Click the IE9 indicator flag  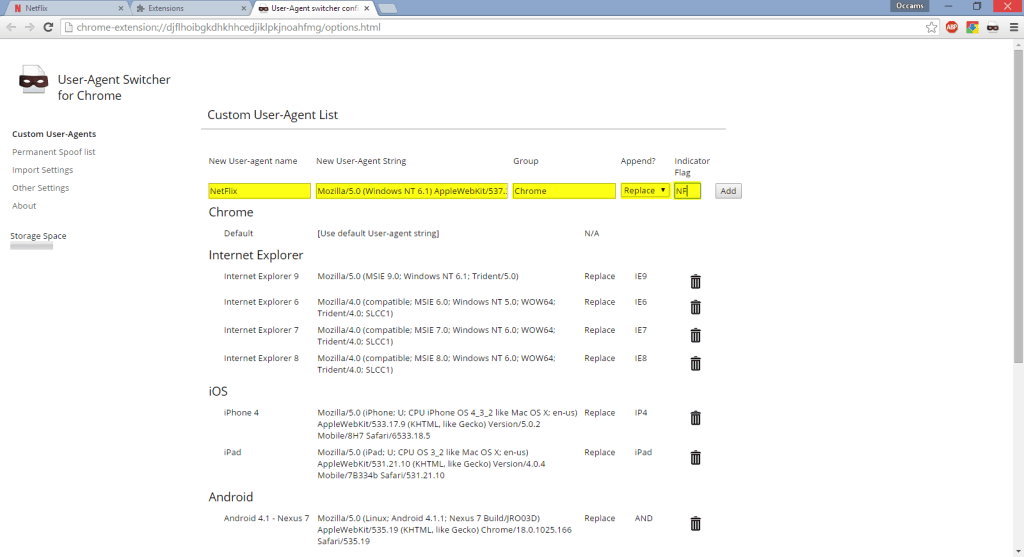[641, 276]
